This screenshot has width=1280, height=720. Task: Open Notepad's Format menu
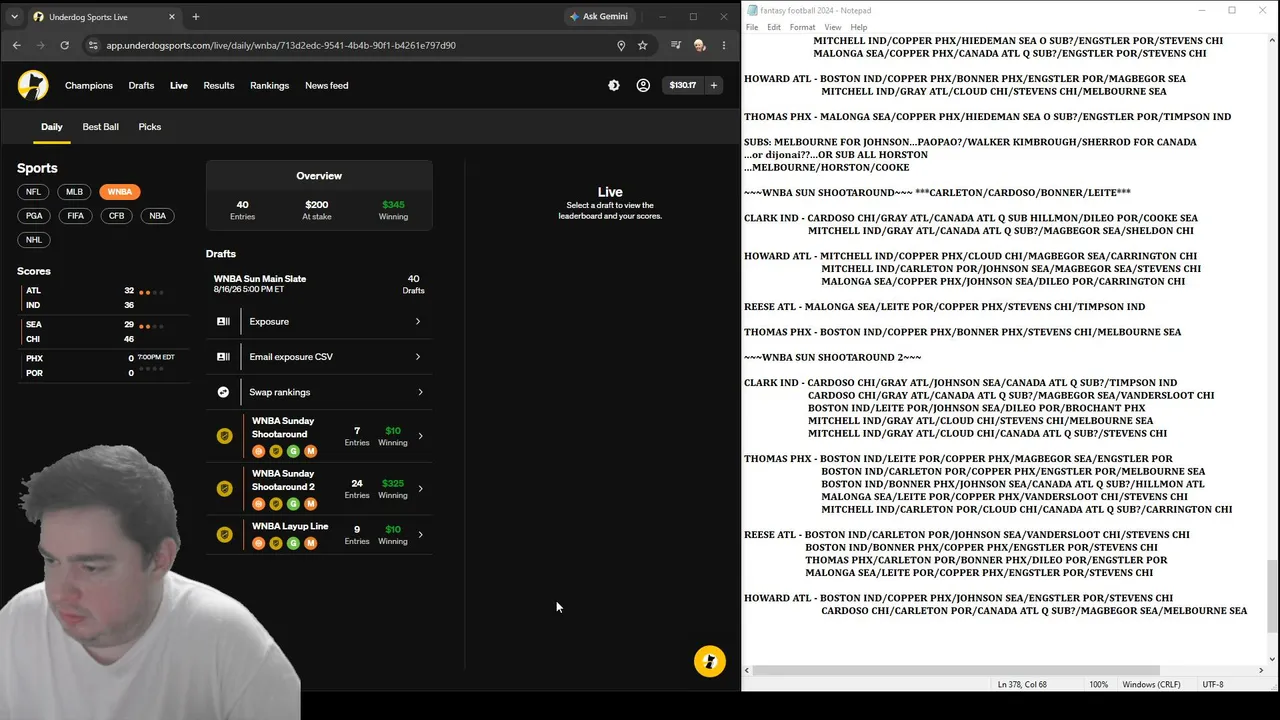point(802,27)
